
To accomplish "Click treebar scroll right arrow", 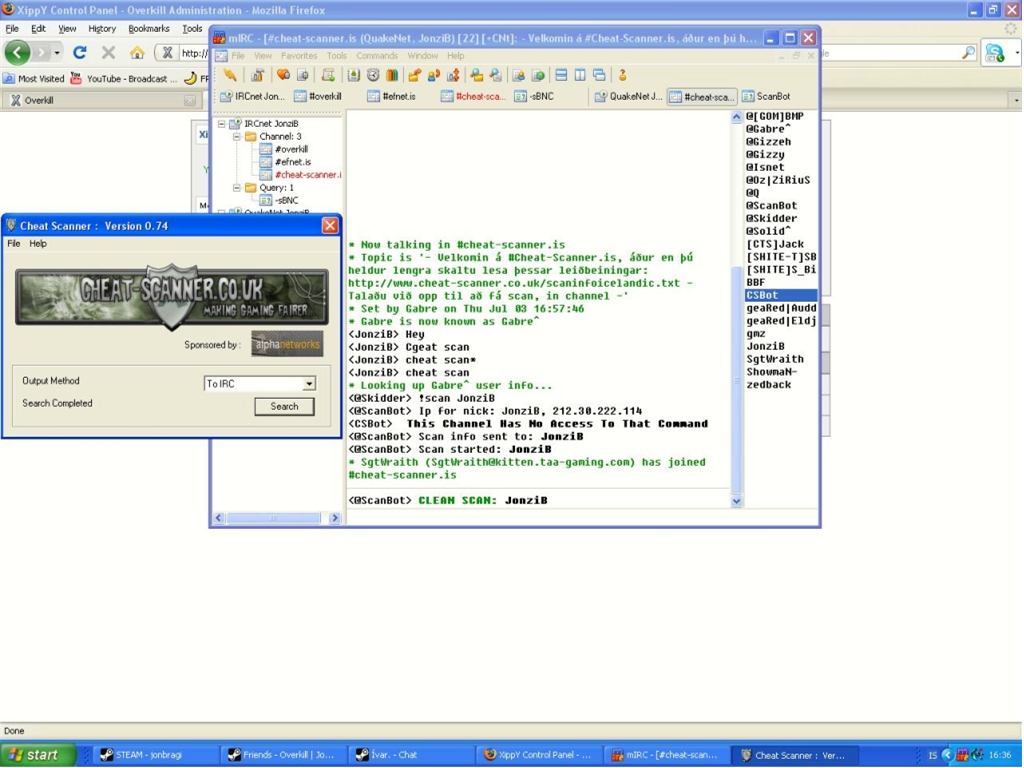I will 335,518.
